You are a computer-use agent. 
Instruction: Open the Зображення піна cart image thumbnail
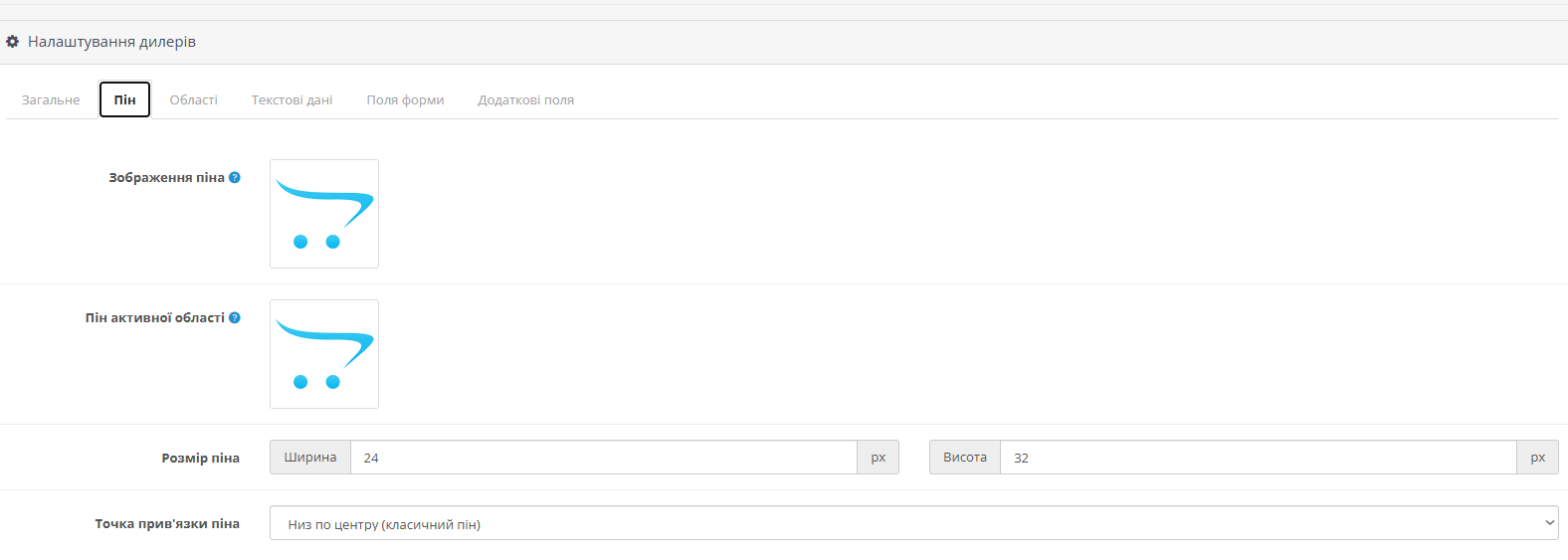coord(324,214)
